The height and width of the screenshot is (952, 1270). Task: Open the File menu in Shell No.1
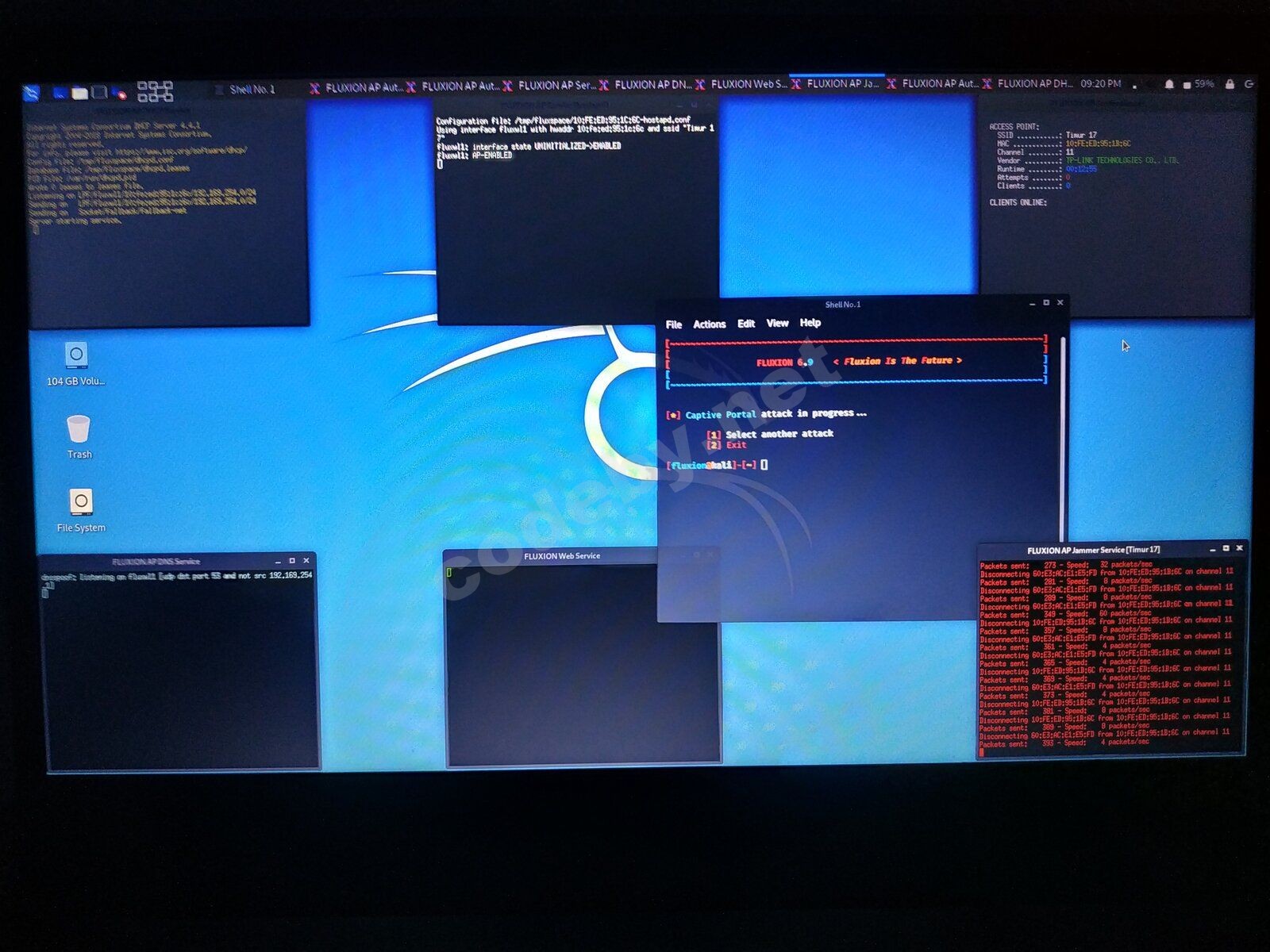coord(674,324)
